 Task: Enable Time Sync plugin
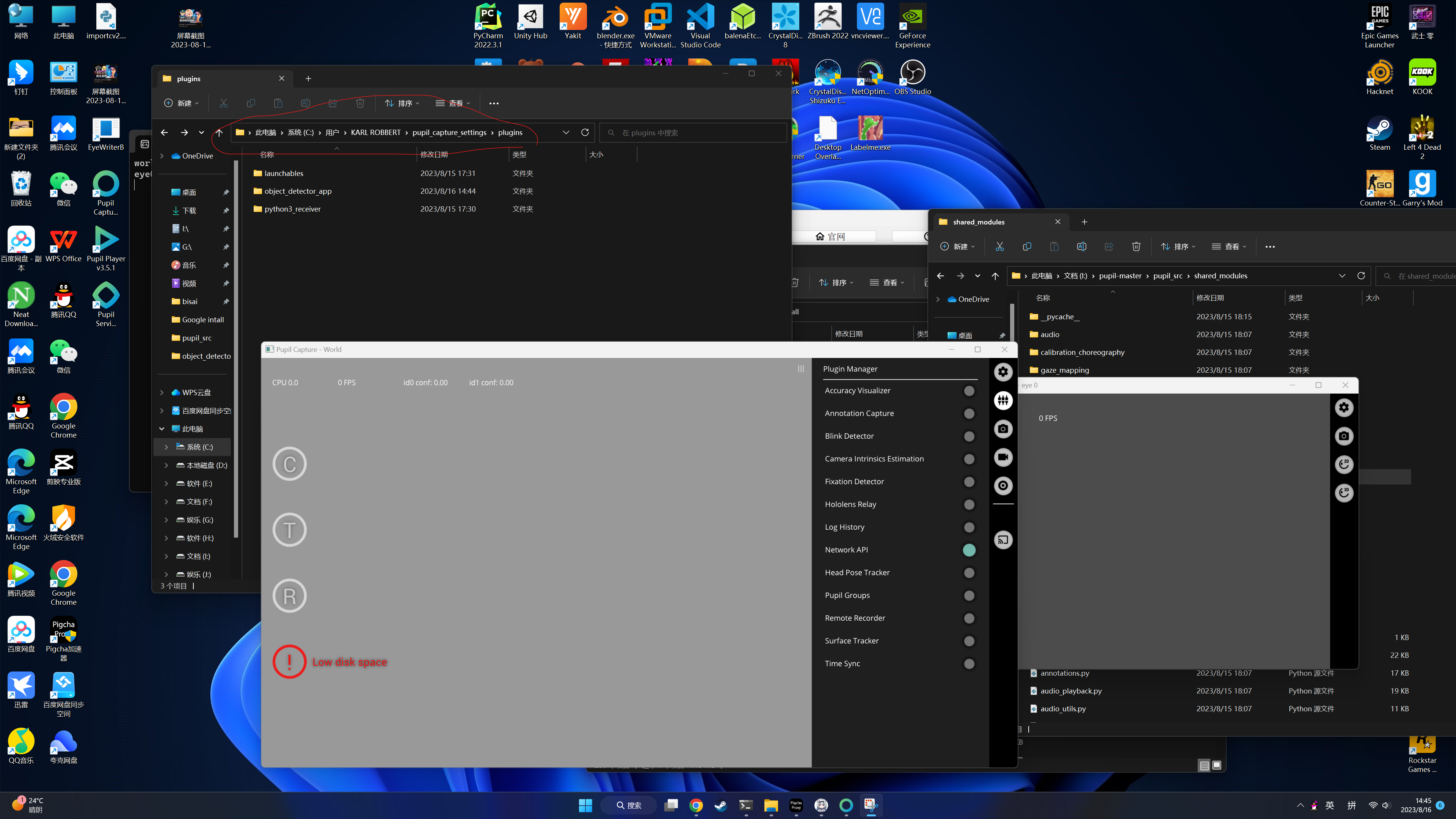(x=969, y=664)
